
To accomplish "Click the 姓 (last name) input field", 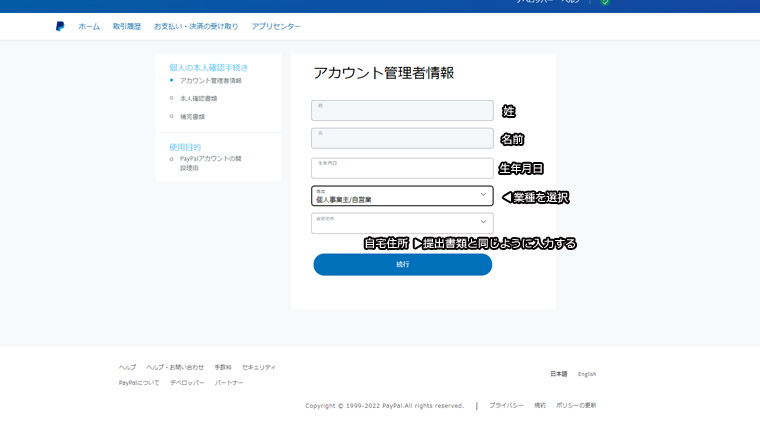I will 402,110.
